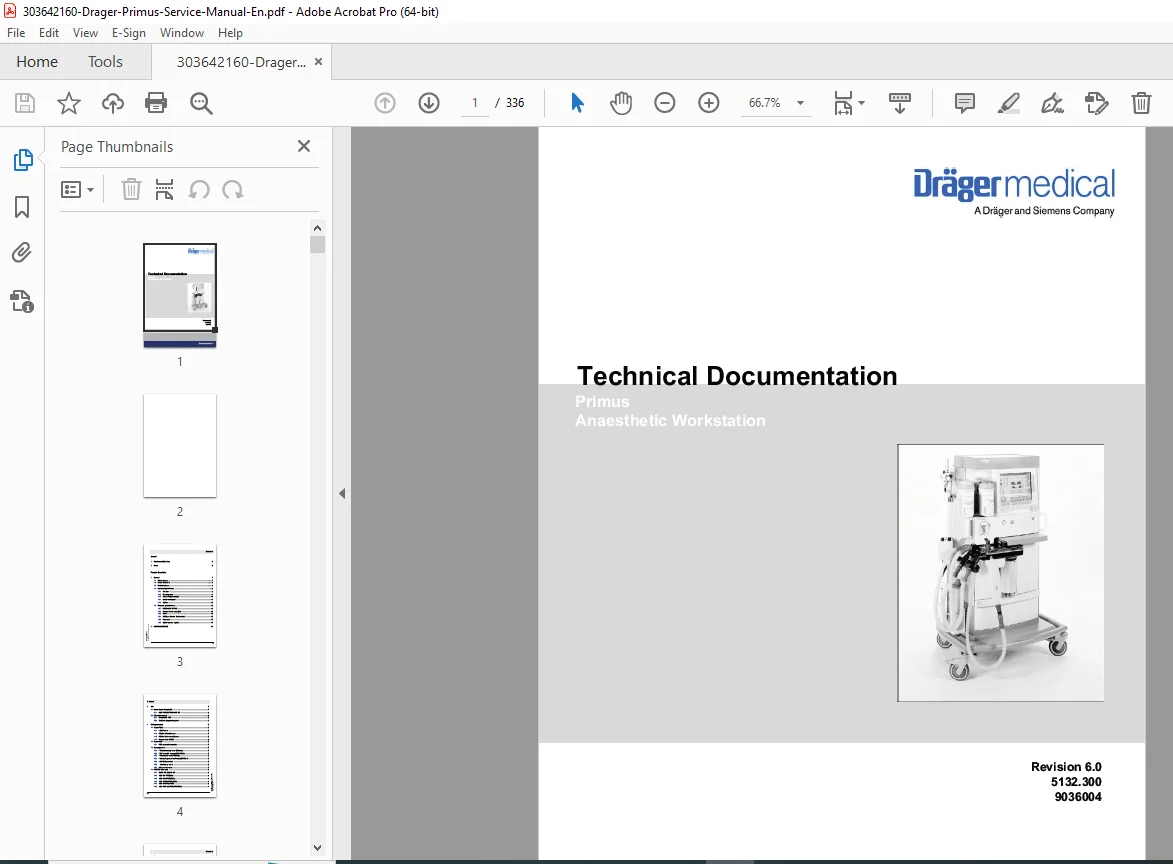Select blank page 2 thumbnail
This screenshot has height=864, width=1173.
click(x=180, y=445)
